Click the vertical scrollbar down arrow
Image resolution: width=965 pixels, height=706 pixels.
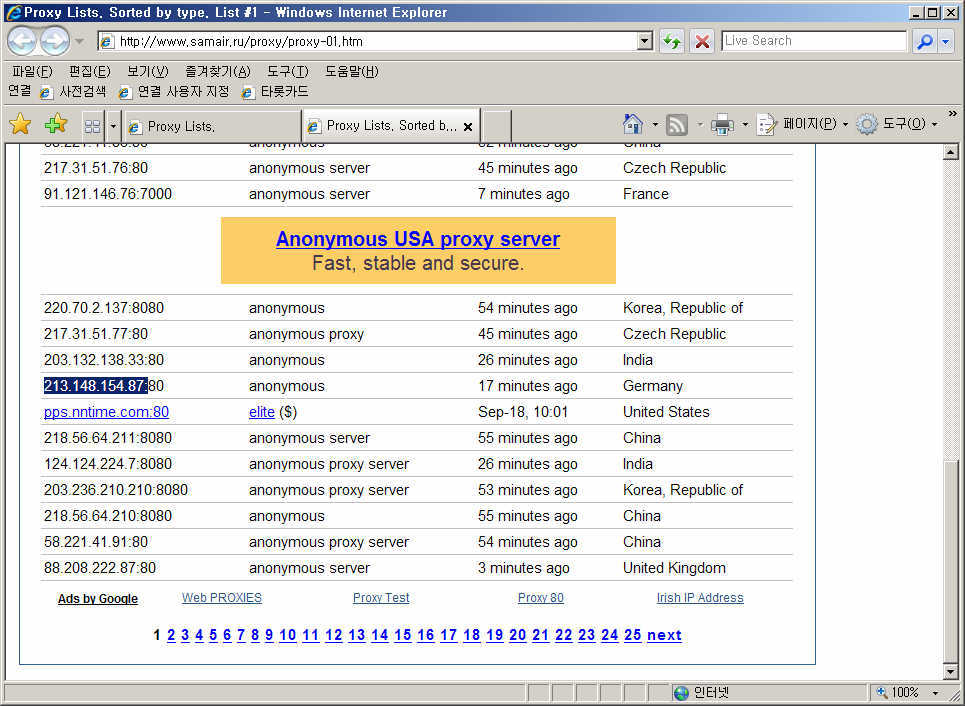pyautogui.click(x=951, y=671)
